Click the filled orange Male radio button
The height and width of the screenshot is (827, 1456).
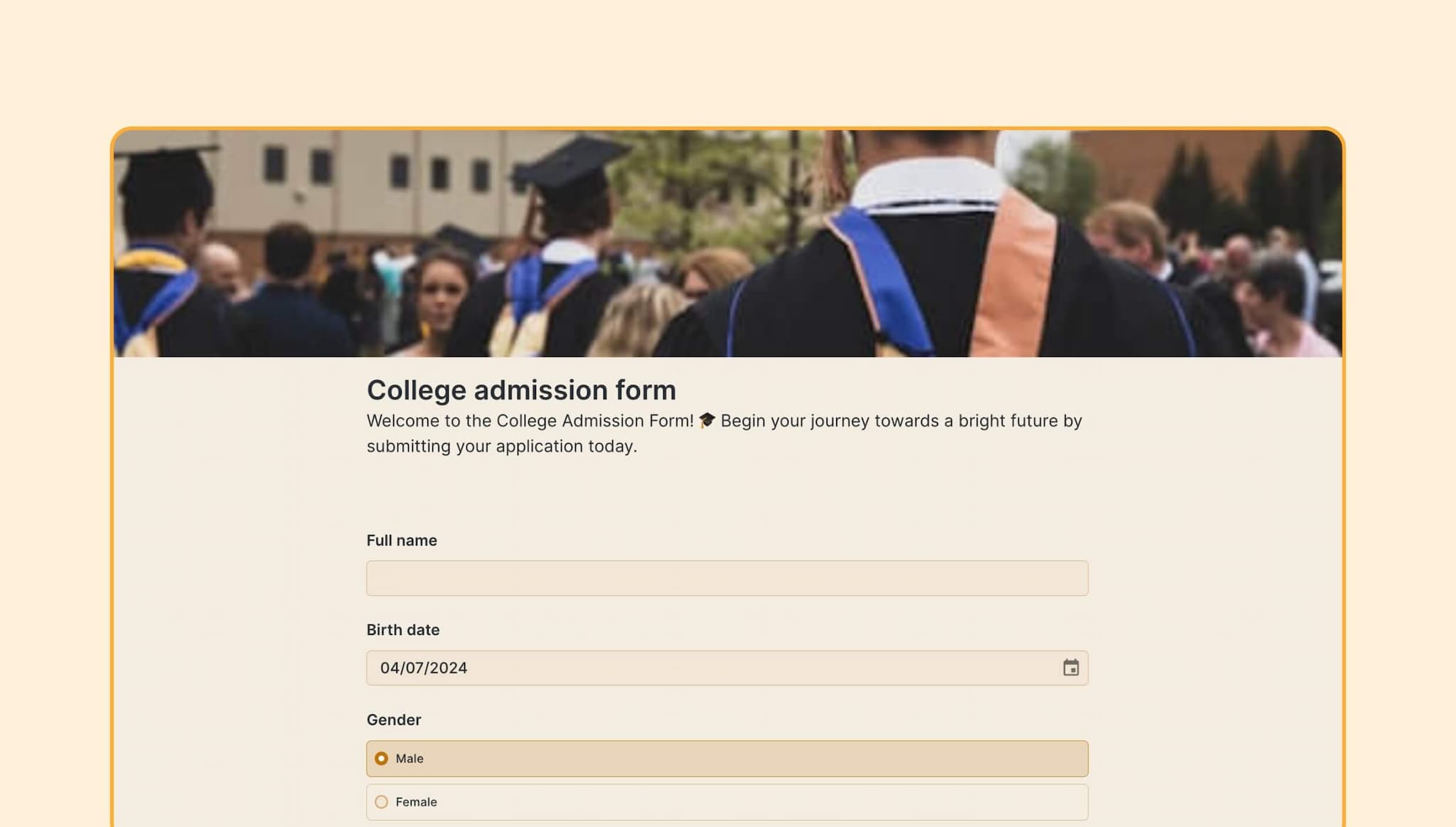pos(381,758)
